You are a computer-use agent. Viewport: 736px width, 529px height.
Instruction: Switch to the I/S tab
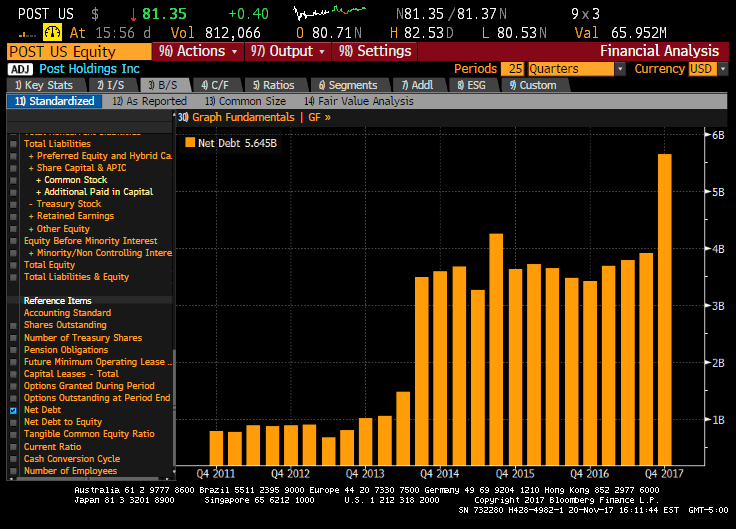[111, 85]
